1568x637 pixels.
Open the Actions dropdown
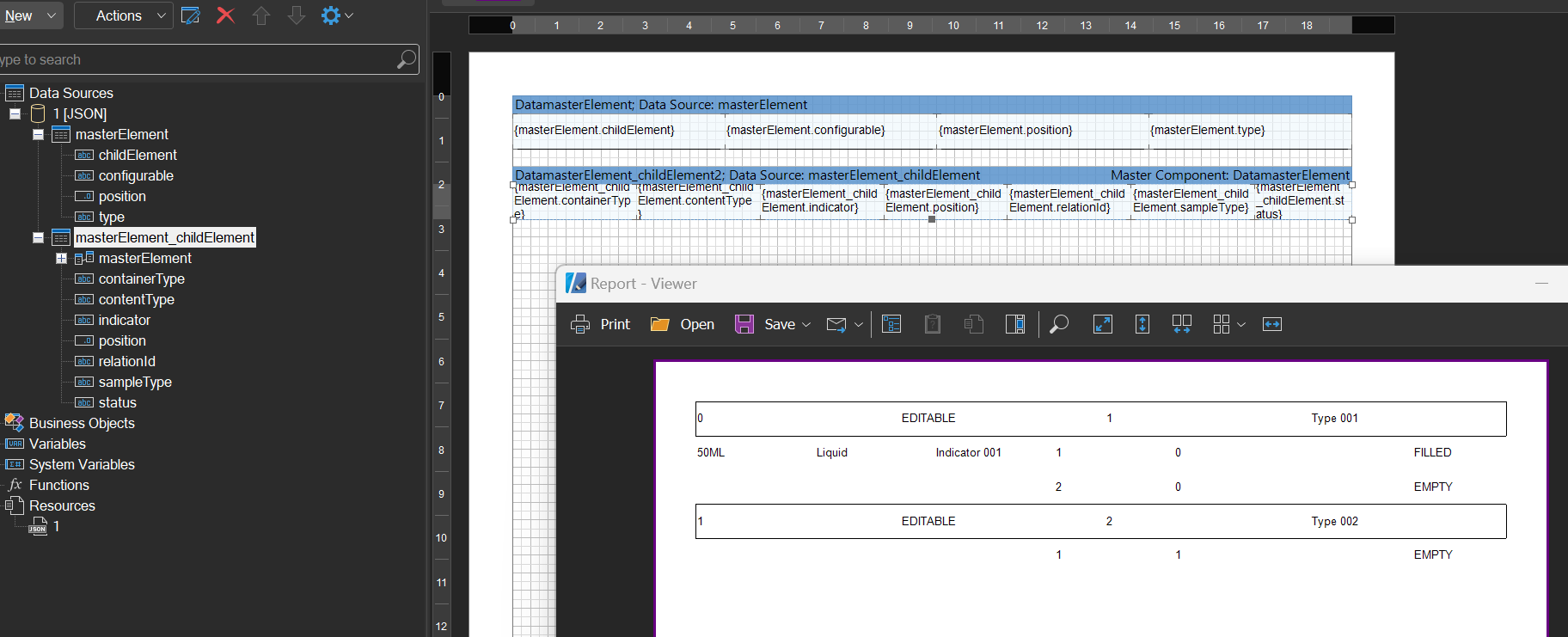pyautogui.click(x=124, y=15)
